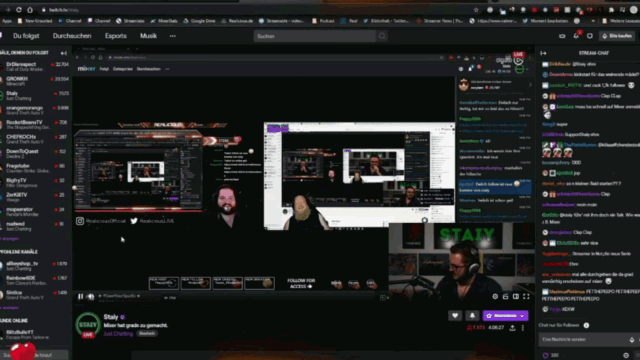Click the Suchen search field
Screen dimensions: 640x360
(x=315, y=36)
